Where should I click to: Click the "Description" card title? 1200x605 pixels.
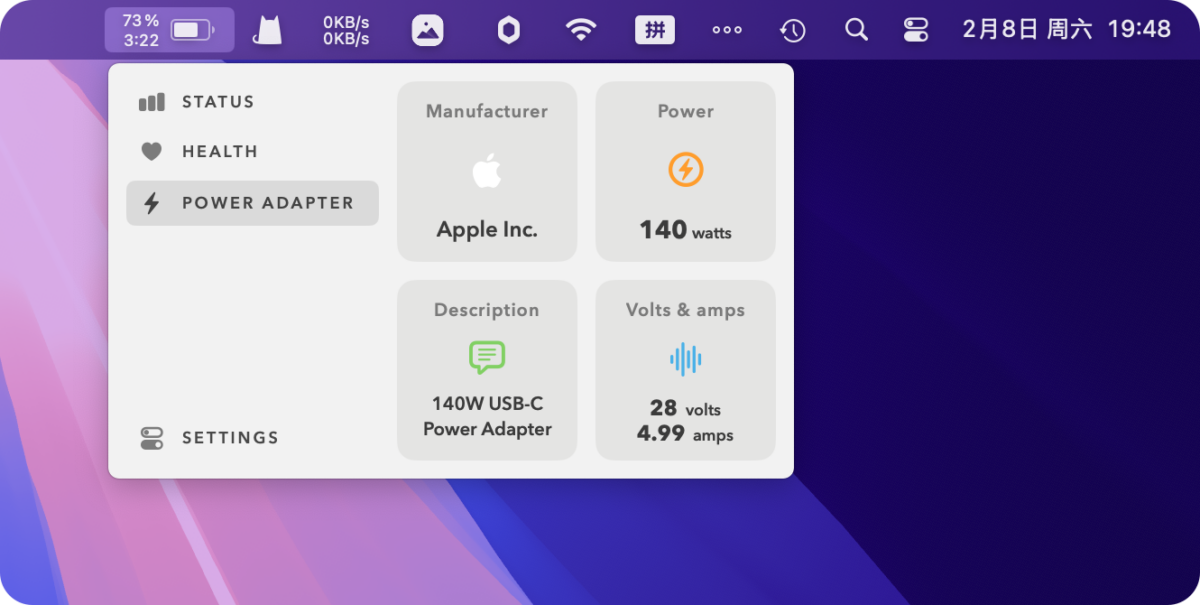pyautogui.click(x=487, y=310)
